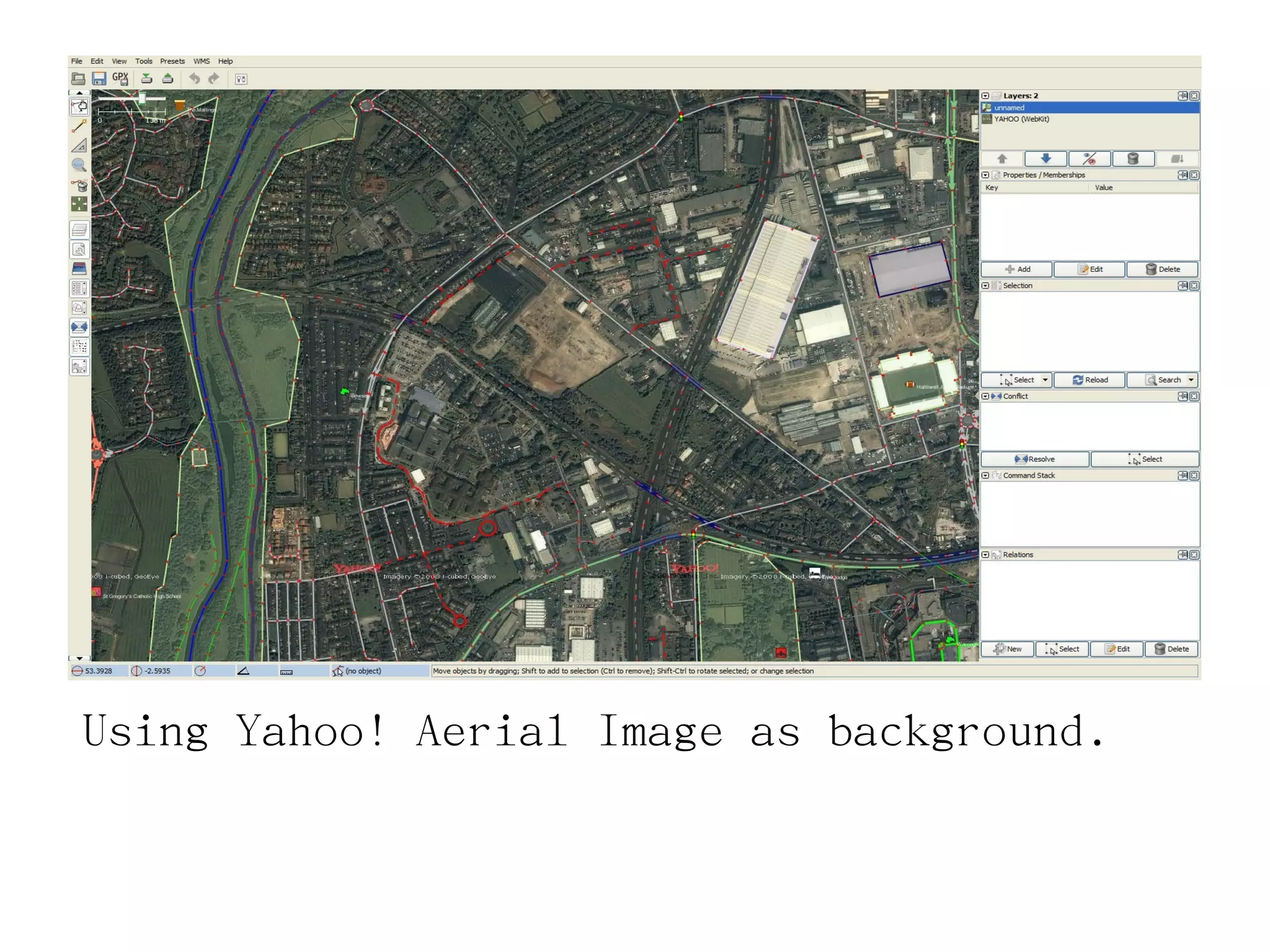The height and width of the screenshot is (952, 1270).
Task: Open the preferences toolbar icon
Action: tap(241, 79)
